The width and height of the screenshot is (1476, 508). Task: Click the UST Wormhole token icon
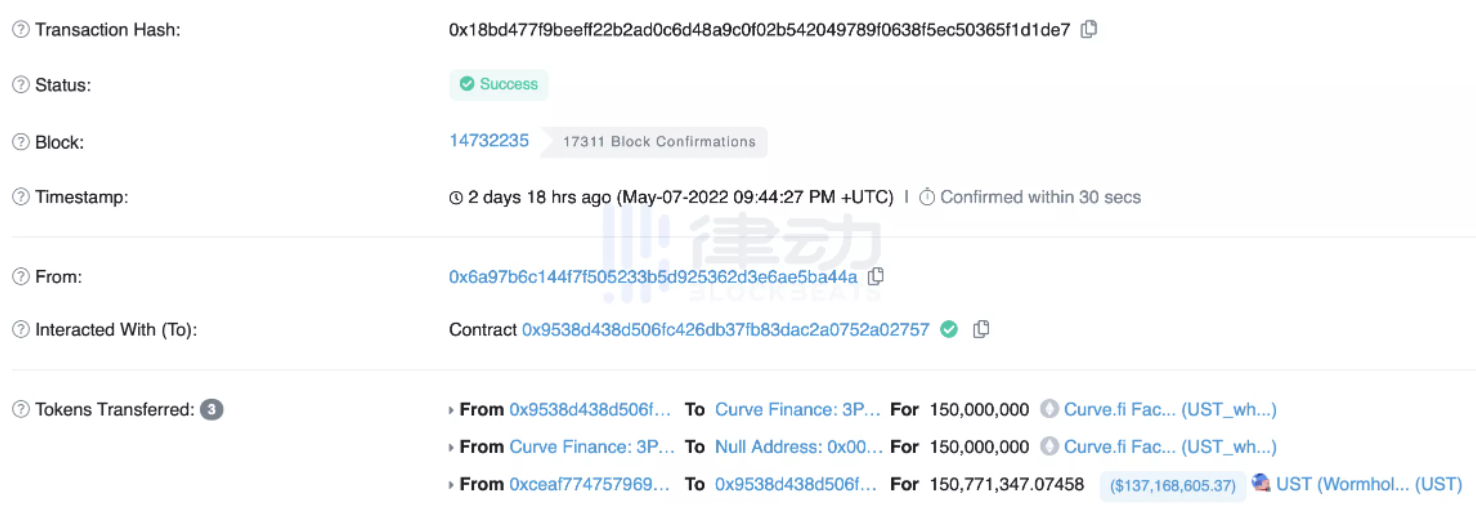1261,483
